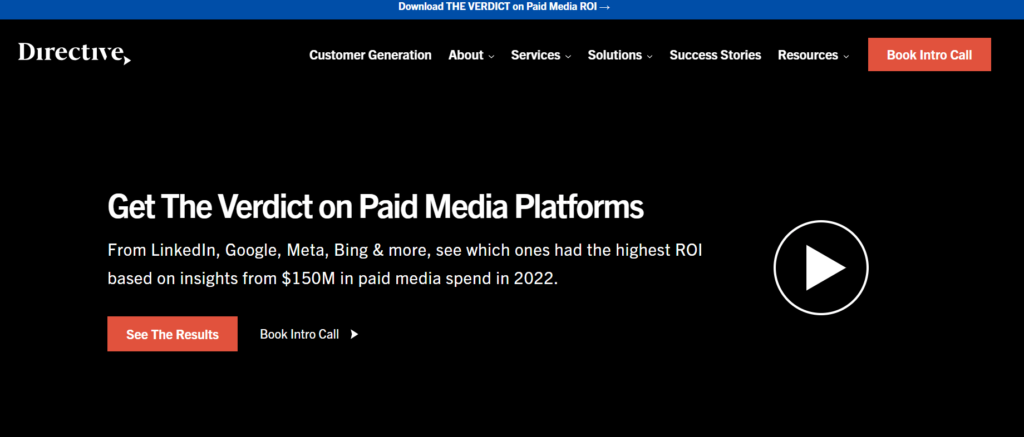Open the Services menu
The width and height of the screenshot is (1024, 437).
(x=536, y=56)
